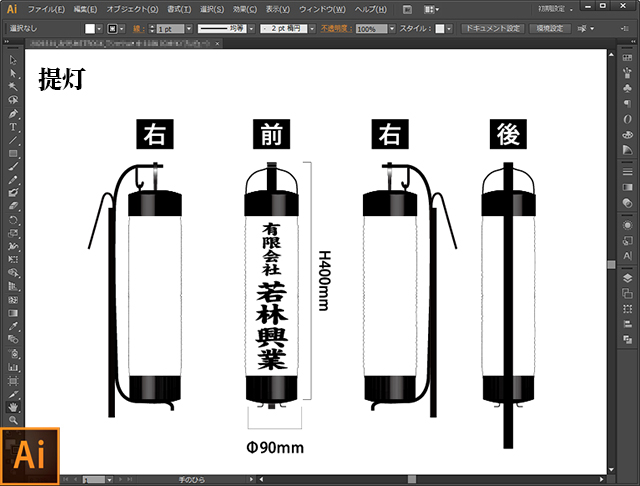
Task: Click the 環境設定 button
Action: pos(550,29)
